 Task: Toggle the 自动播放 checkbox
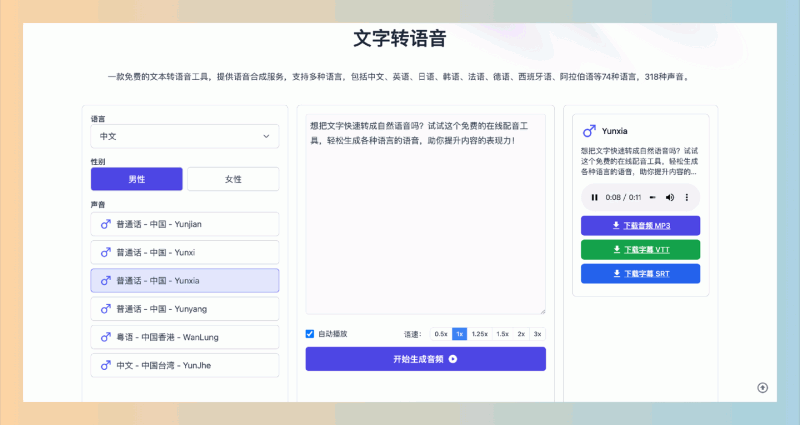[310, 334]
